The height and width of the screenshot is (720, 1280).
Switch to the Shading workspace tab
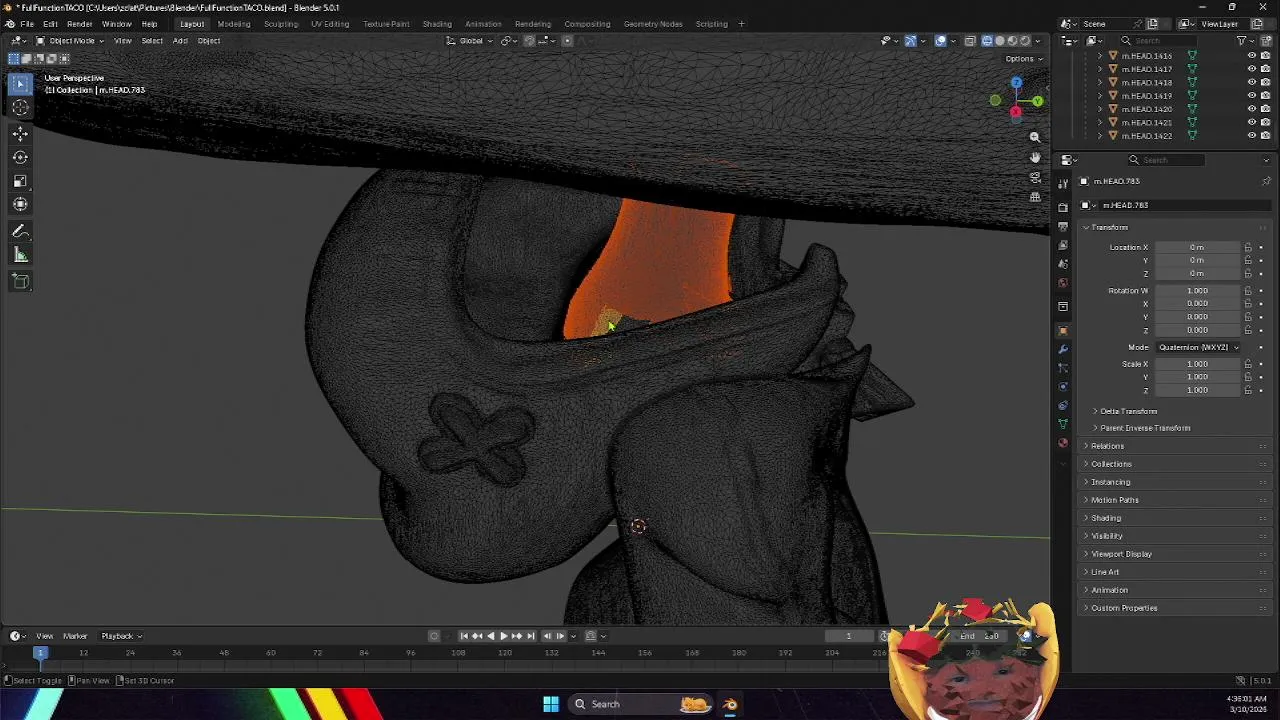pyautogui.click(x=437, y=24)
